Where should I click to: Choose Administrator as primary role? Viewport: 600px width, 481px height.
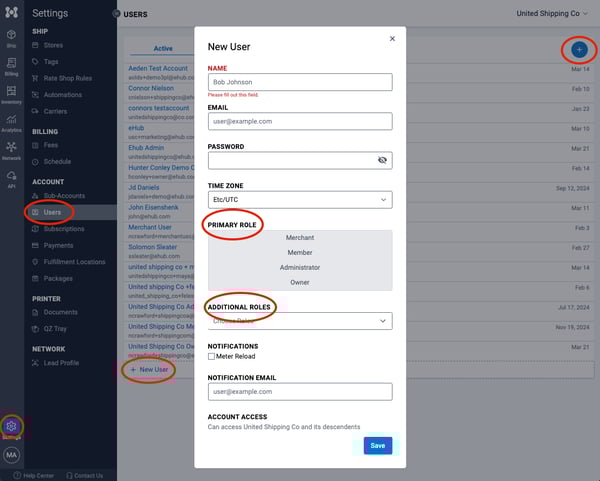point(299,268)
